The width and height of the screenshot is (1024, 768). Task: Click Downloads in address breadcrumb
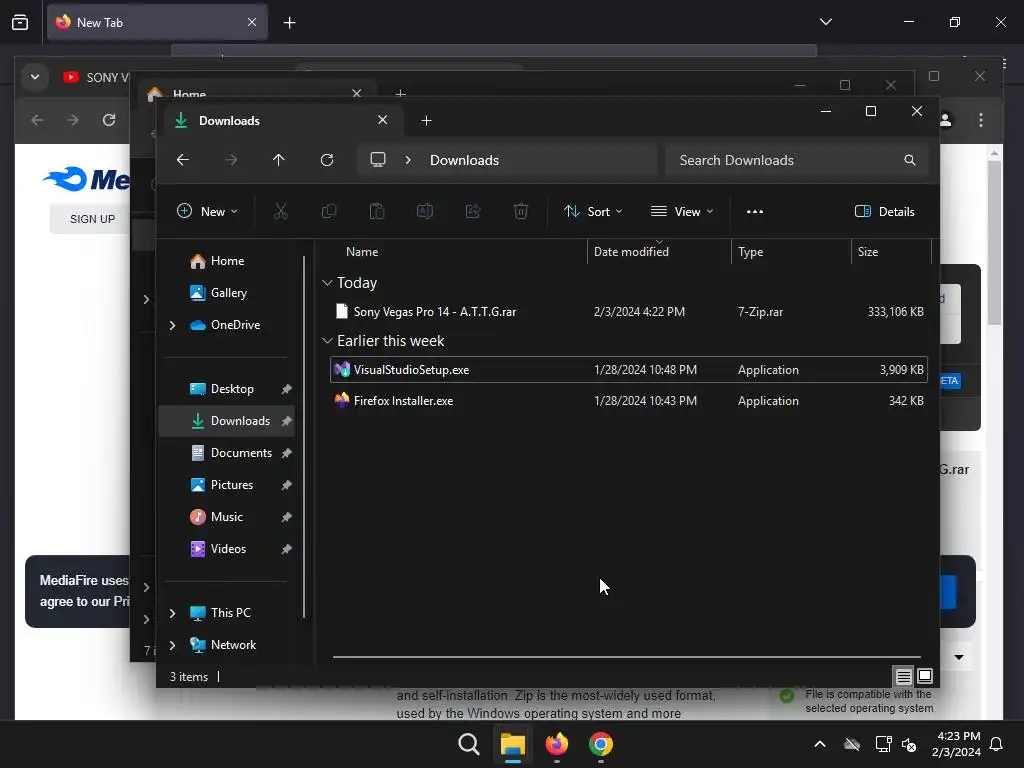coord(464,160)
